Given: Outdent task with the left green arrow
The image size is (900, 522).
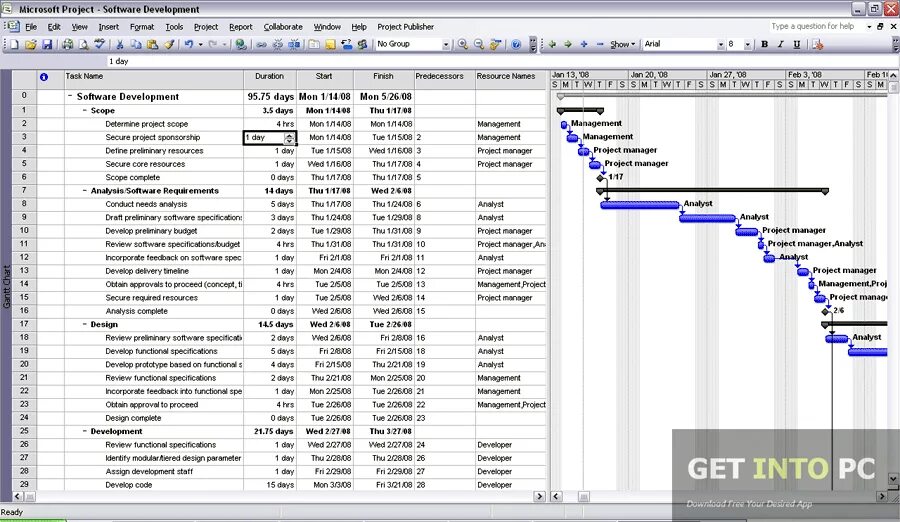Looking at the screenshot, I should click(x=552, y=44).
